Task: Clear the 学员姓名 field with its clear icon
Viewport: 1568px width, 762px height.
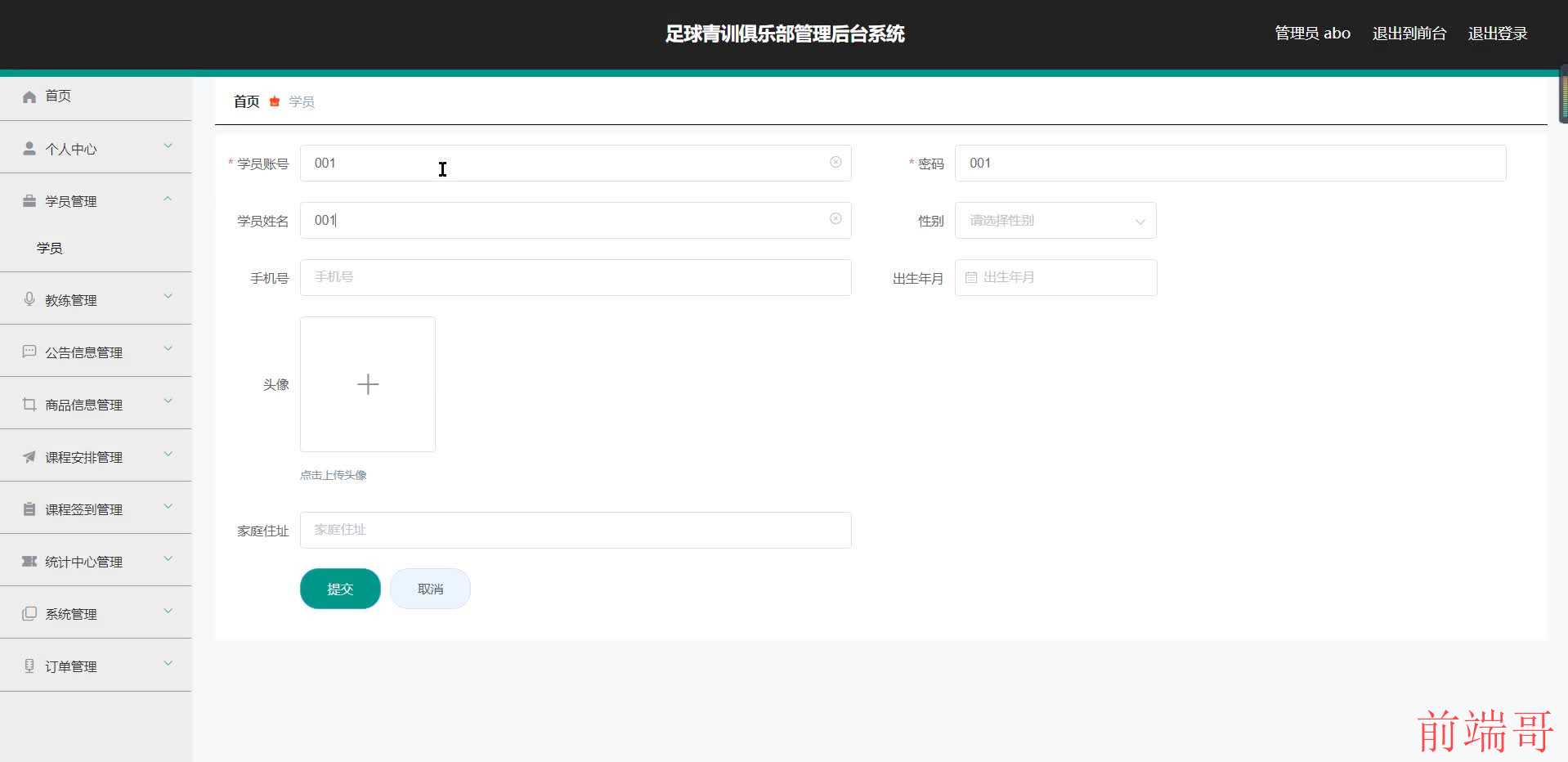Action: pos(836,218)
